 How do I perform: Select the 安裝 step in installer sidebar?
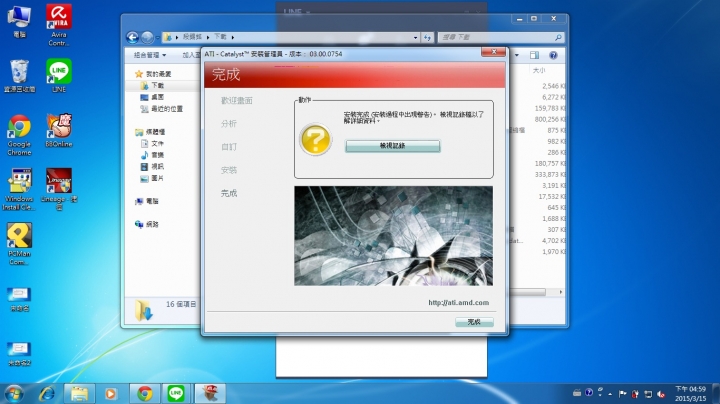click(x=229, y=170)
